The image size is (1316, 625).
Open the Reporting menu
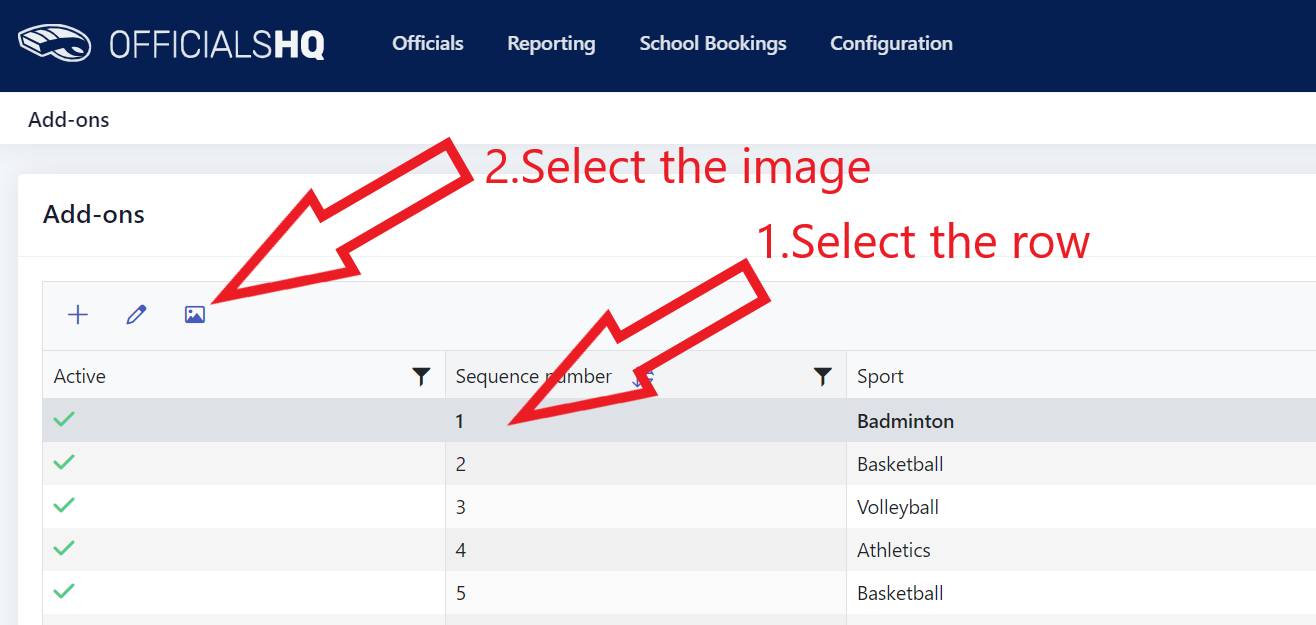[x=551, y=43]
